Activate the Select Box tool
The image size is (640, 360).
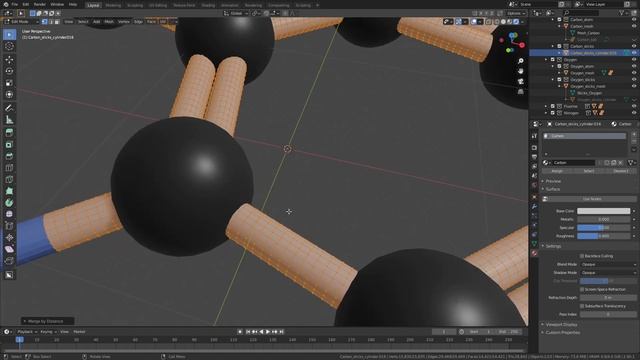tap(9, 34)
